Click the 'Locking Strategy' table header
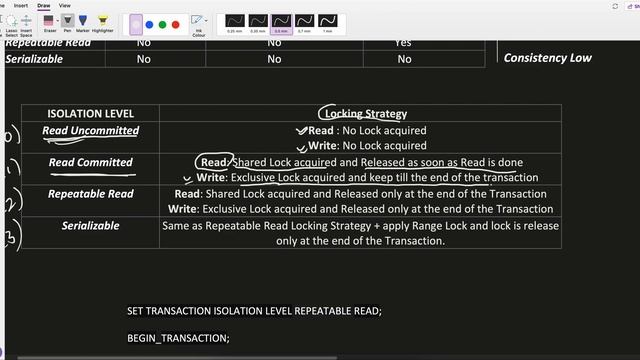The image size is (640, 360). [x=366, y=113]
